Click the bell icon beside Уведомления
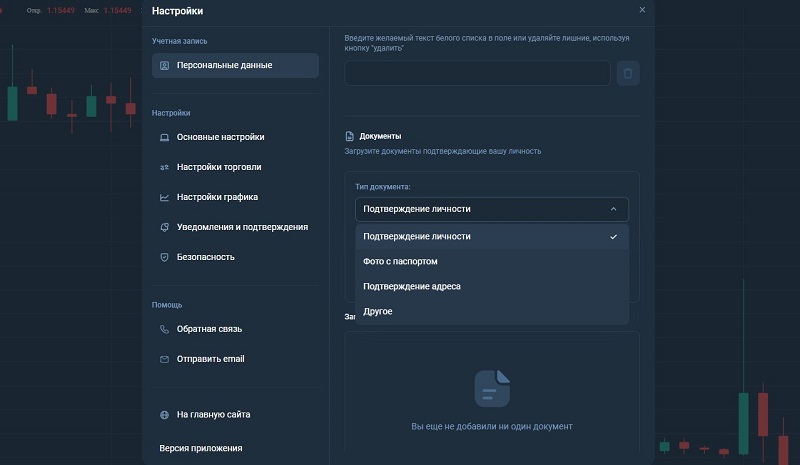This screenshot has height=465, width=800. click(164, 227)
